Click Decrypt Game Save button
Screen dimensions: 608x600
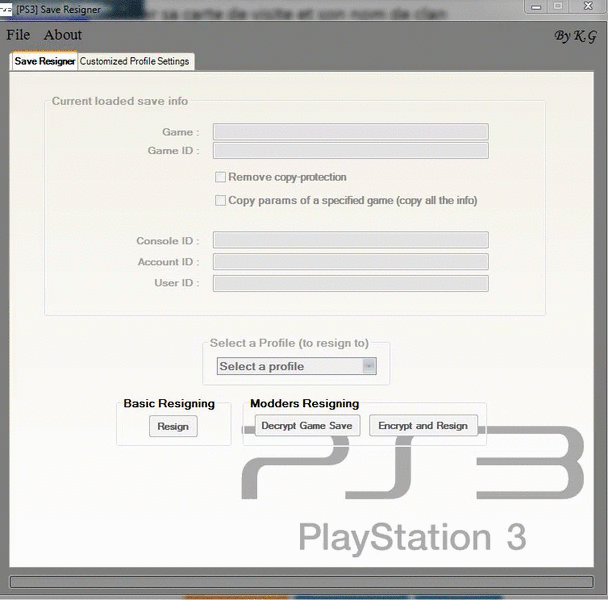click(x=307, y=425)
